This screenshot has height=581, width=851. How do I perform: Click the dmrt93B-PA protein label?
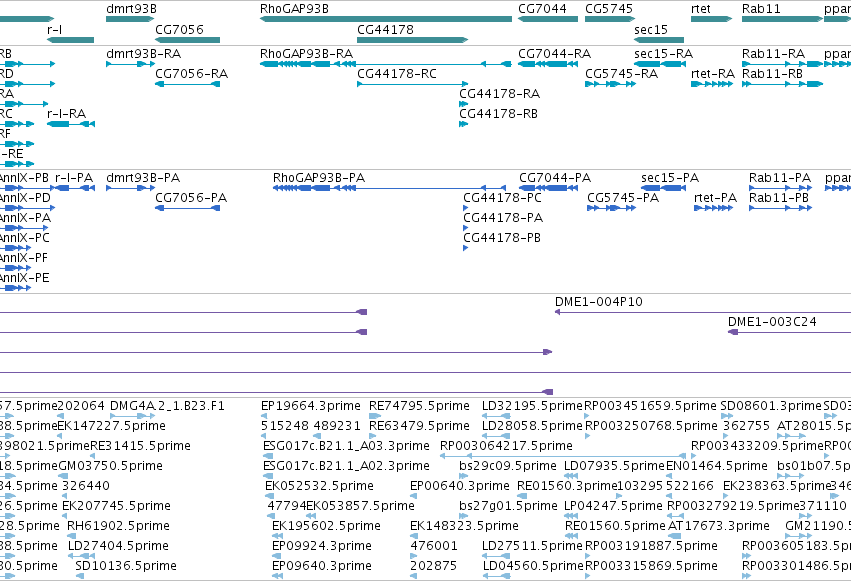(x=143, y=178)
